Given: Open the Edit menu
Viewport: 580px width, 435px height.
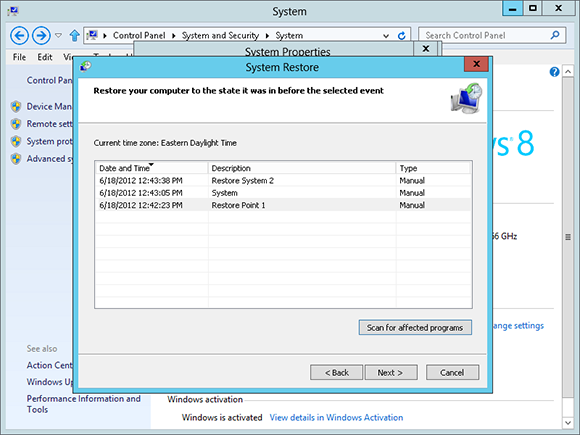Looking at the screenshot, I should [x=45, y=57].
